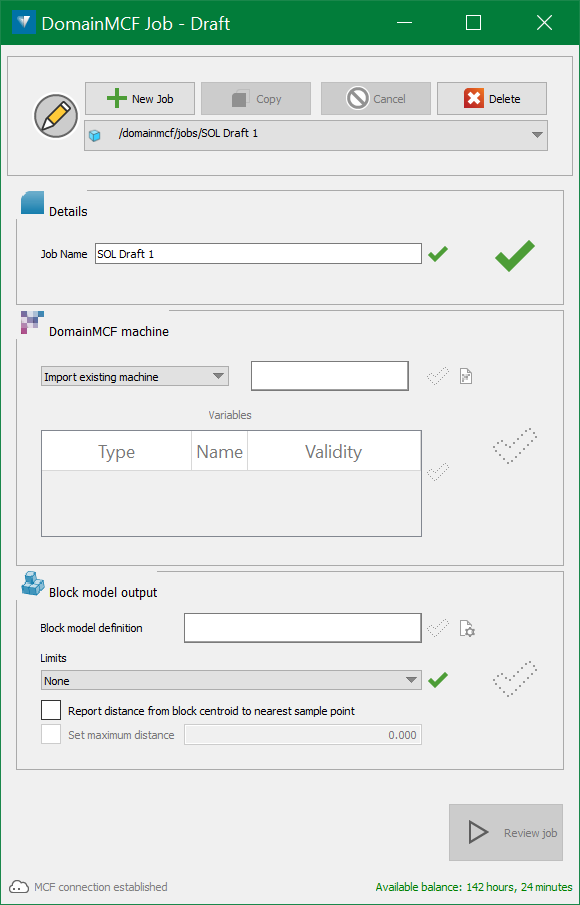Click the Limits green validity checkmark
580x905 pixels.
(x=438, y=680)
